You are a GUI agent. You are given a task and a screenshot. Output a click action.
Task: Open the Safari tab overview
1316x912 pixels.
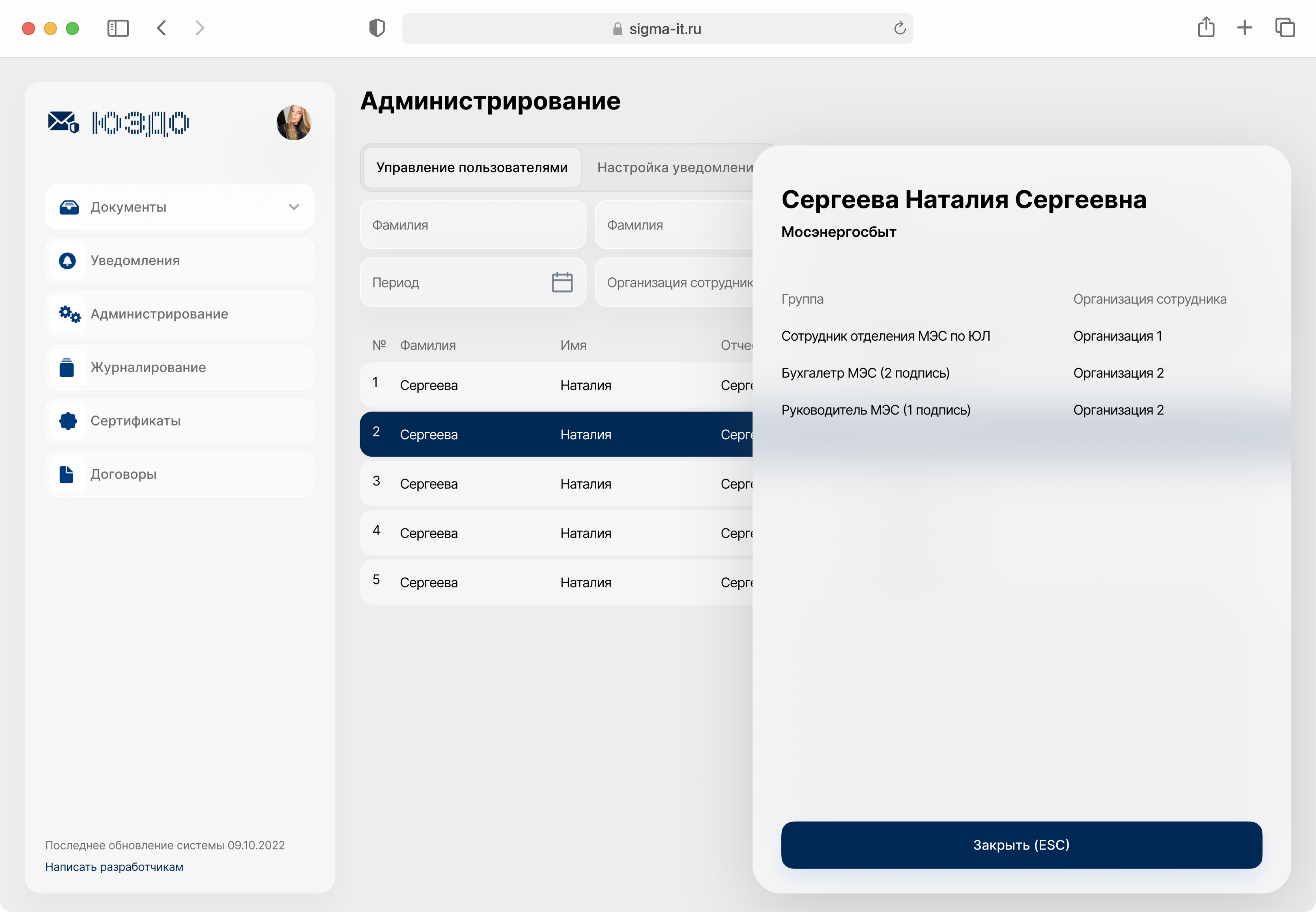(1285, 28)
